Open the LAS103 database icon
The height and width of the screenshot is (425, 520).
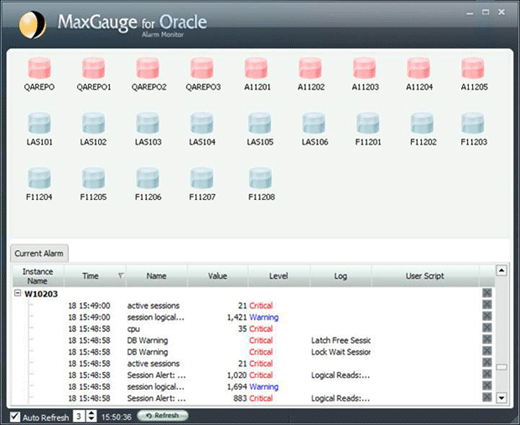(x=148, y=123)
